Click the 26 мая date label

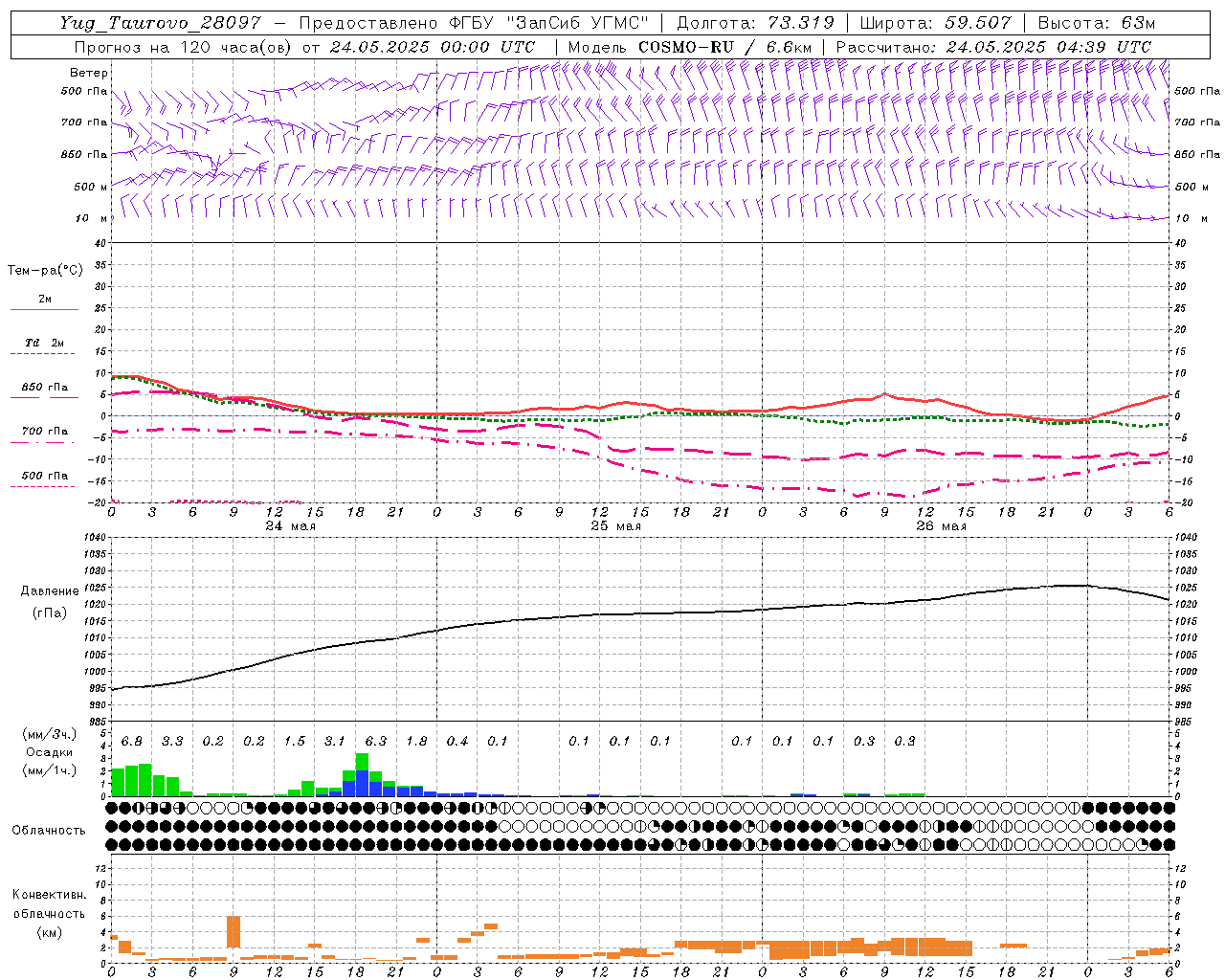pos(942,526)
